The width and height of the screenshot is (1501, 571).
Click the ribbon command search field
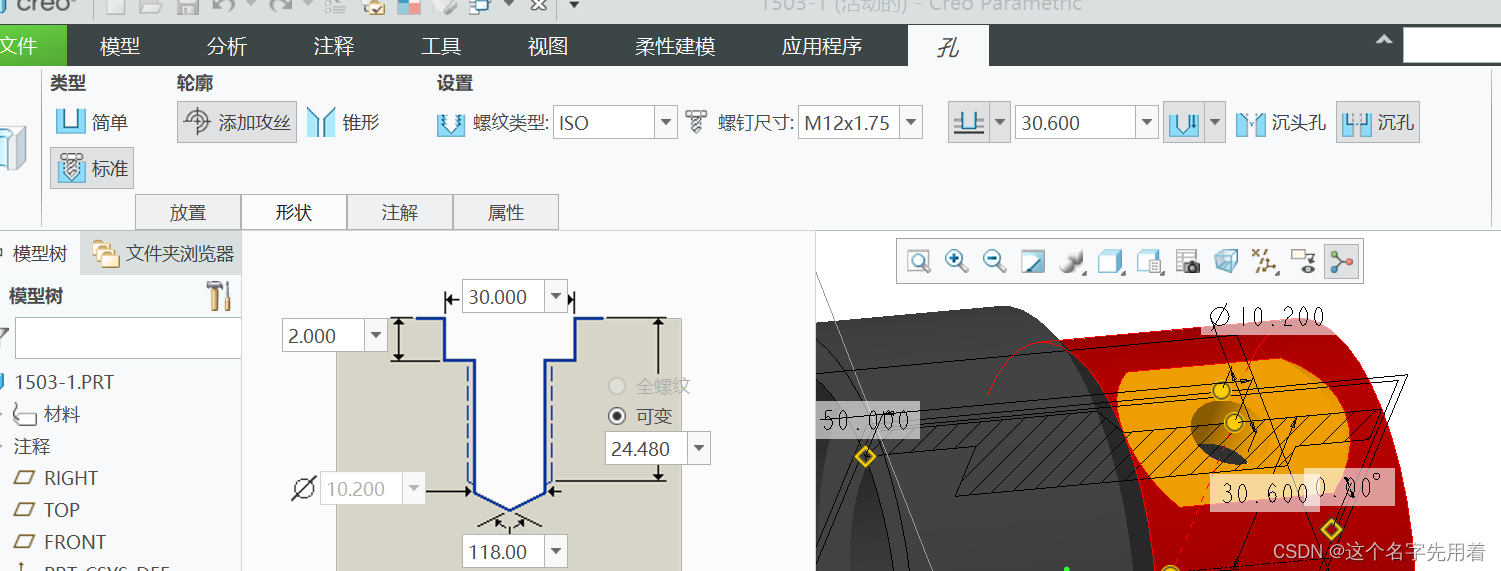click(x=1452, y=45)
